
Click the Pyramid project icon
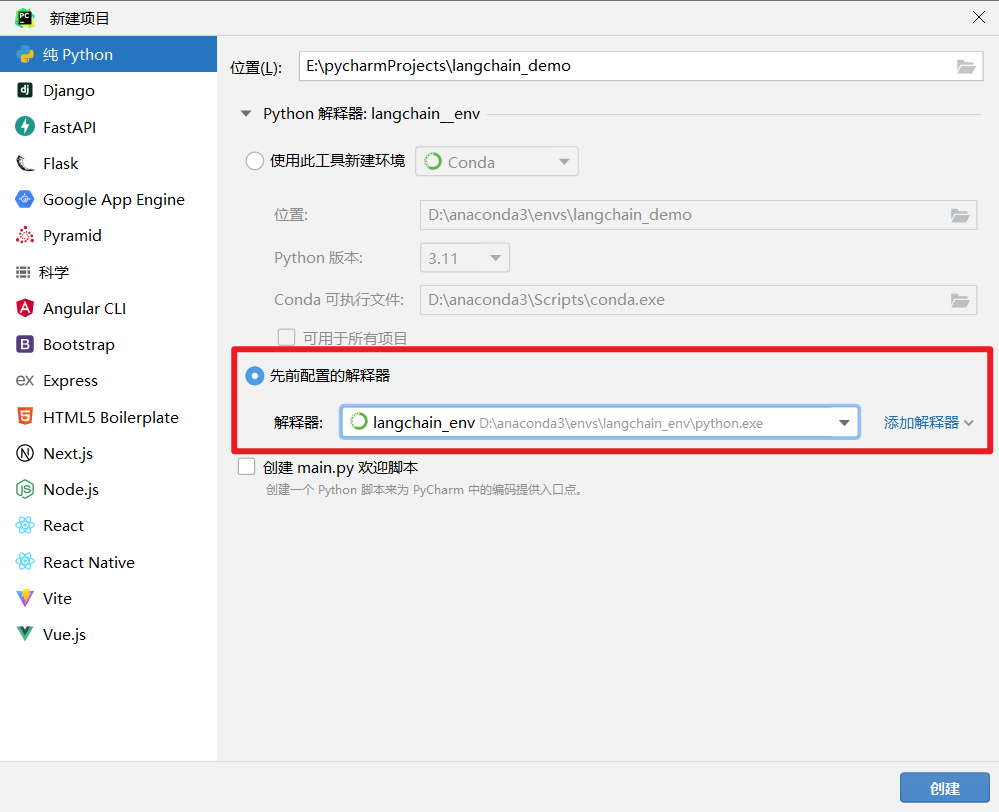[25, 235]
